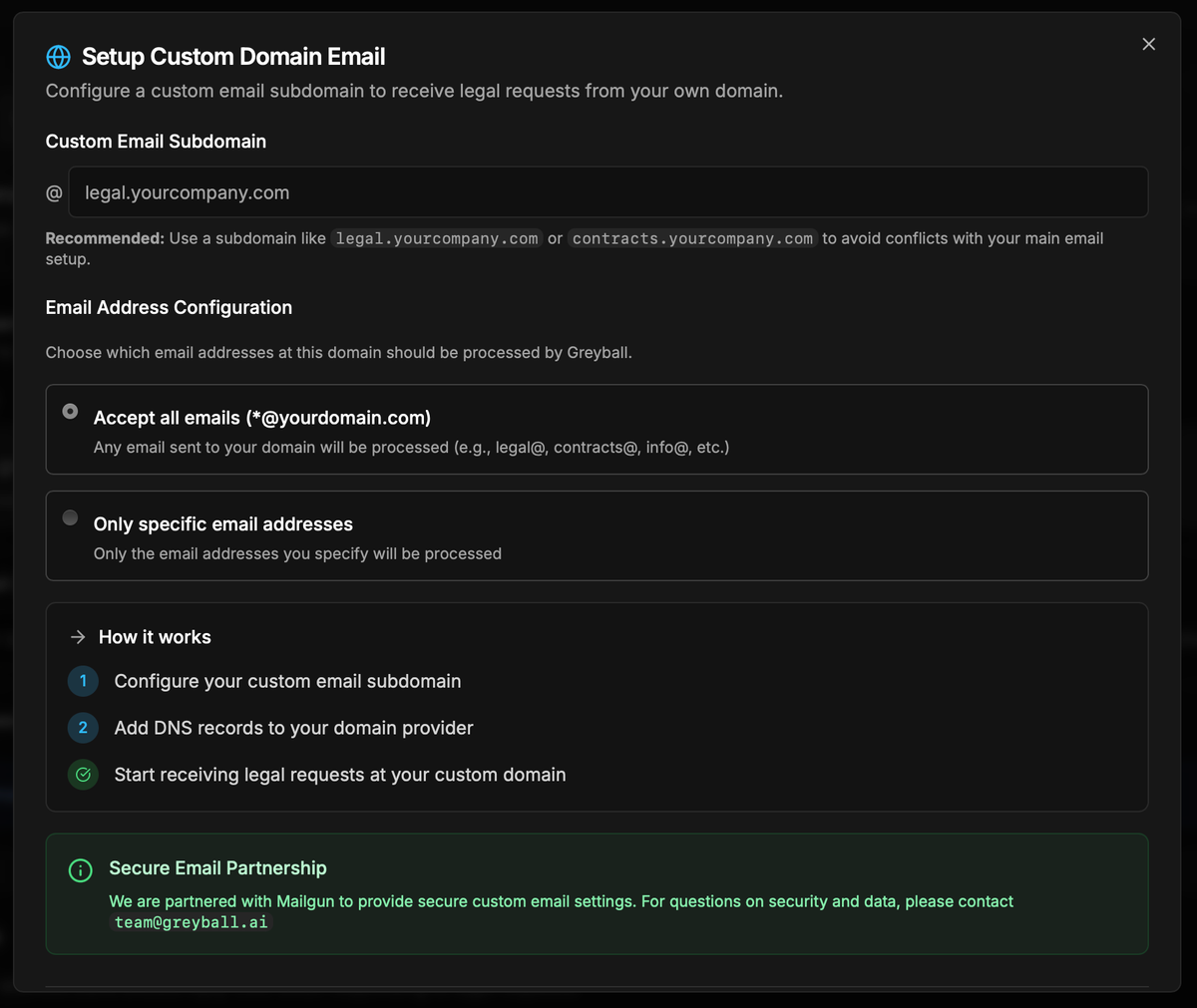The image size is (1197, 1008).
Task: Click the green checkmark icon for step three
Action: pos(83,775)
